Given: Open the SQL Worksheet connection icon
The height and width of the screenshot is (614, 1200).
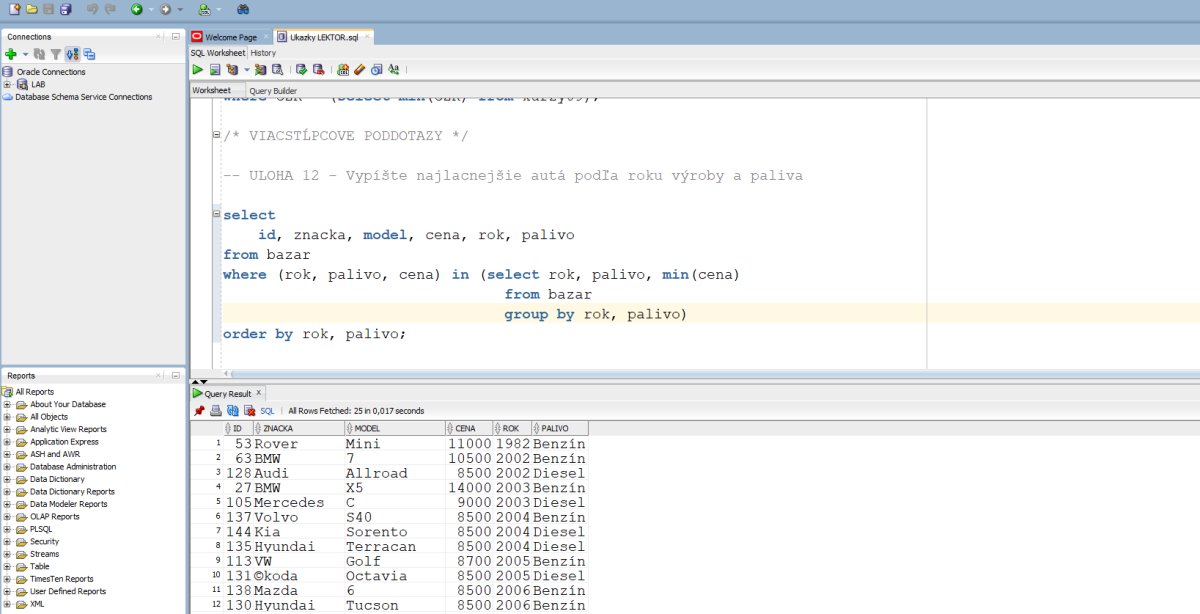Looking at the screenshot, I should (x=204, y=9).
